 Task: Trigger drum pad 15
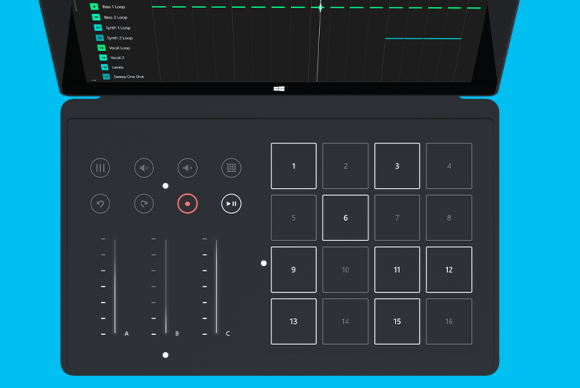click(397, 321)
